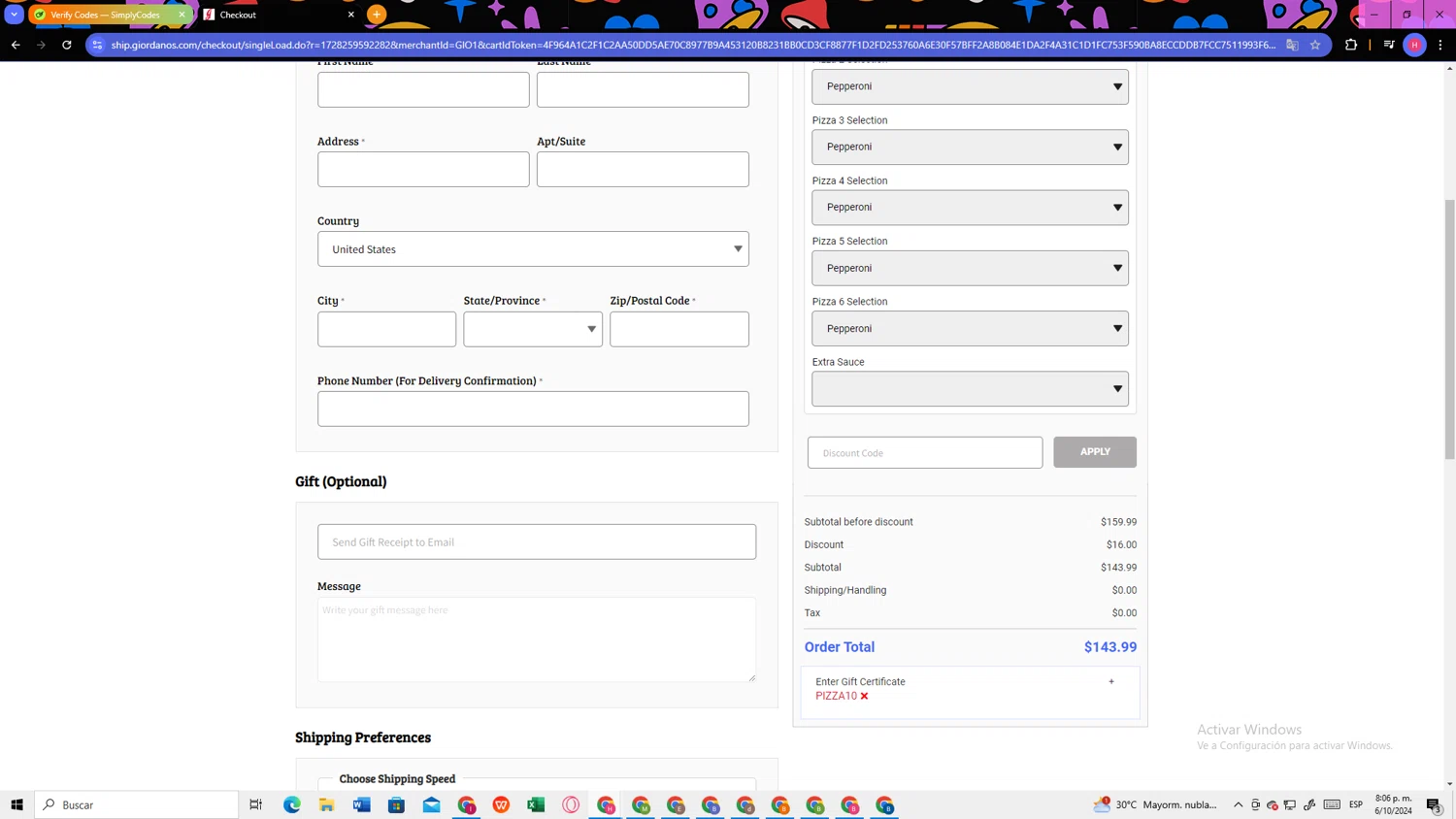
Task: Expand the Pizza 4 Selection dropdown
Action: click(971, 208)
